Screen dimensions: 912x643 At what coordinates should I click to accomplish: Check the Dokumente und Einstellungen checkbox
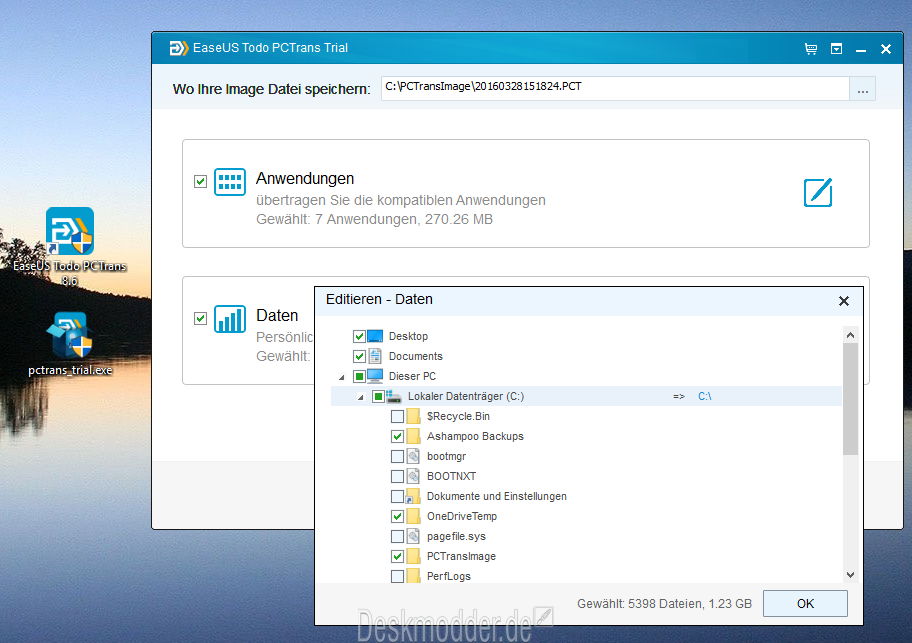pyautogui.click(x=397, y=496)
